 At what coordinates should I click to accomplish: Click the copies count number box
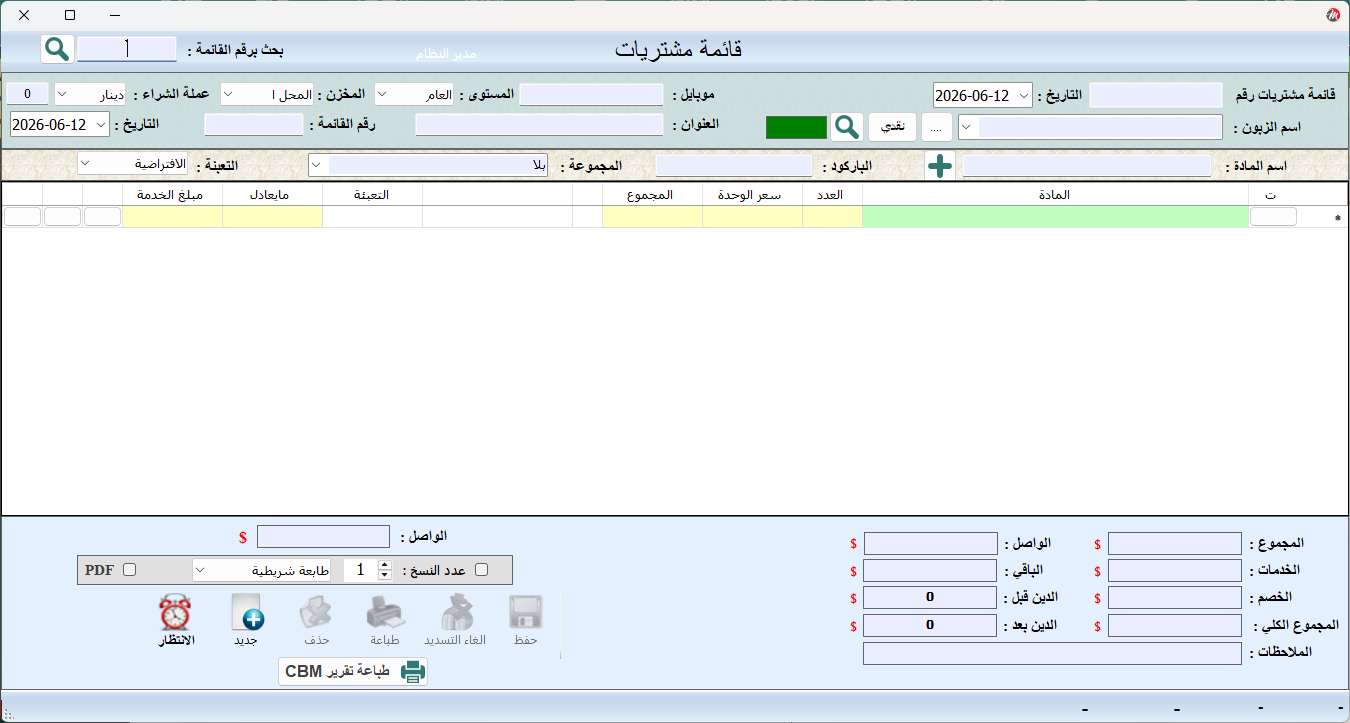pos(361,570)
